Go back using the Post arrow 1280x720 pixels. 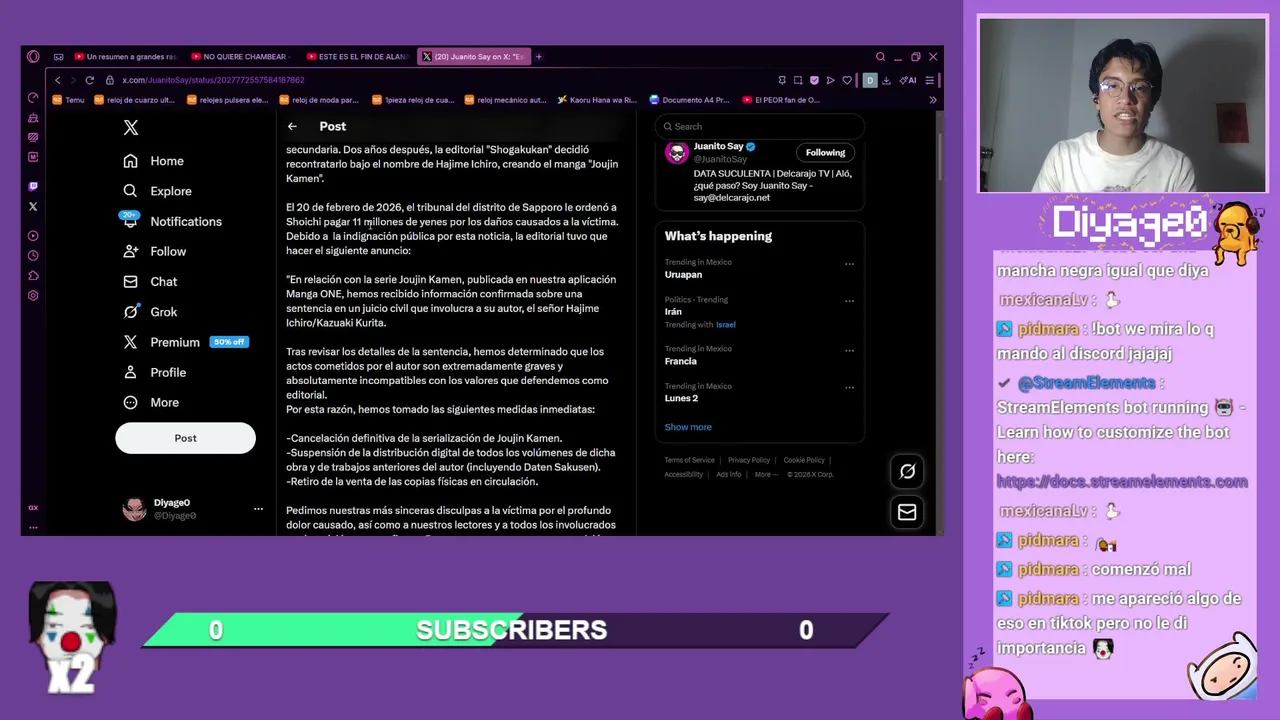coord(292,126)
